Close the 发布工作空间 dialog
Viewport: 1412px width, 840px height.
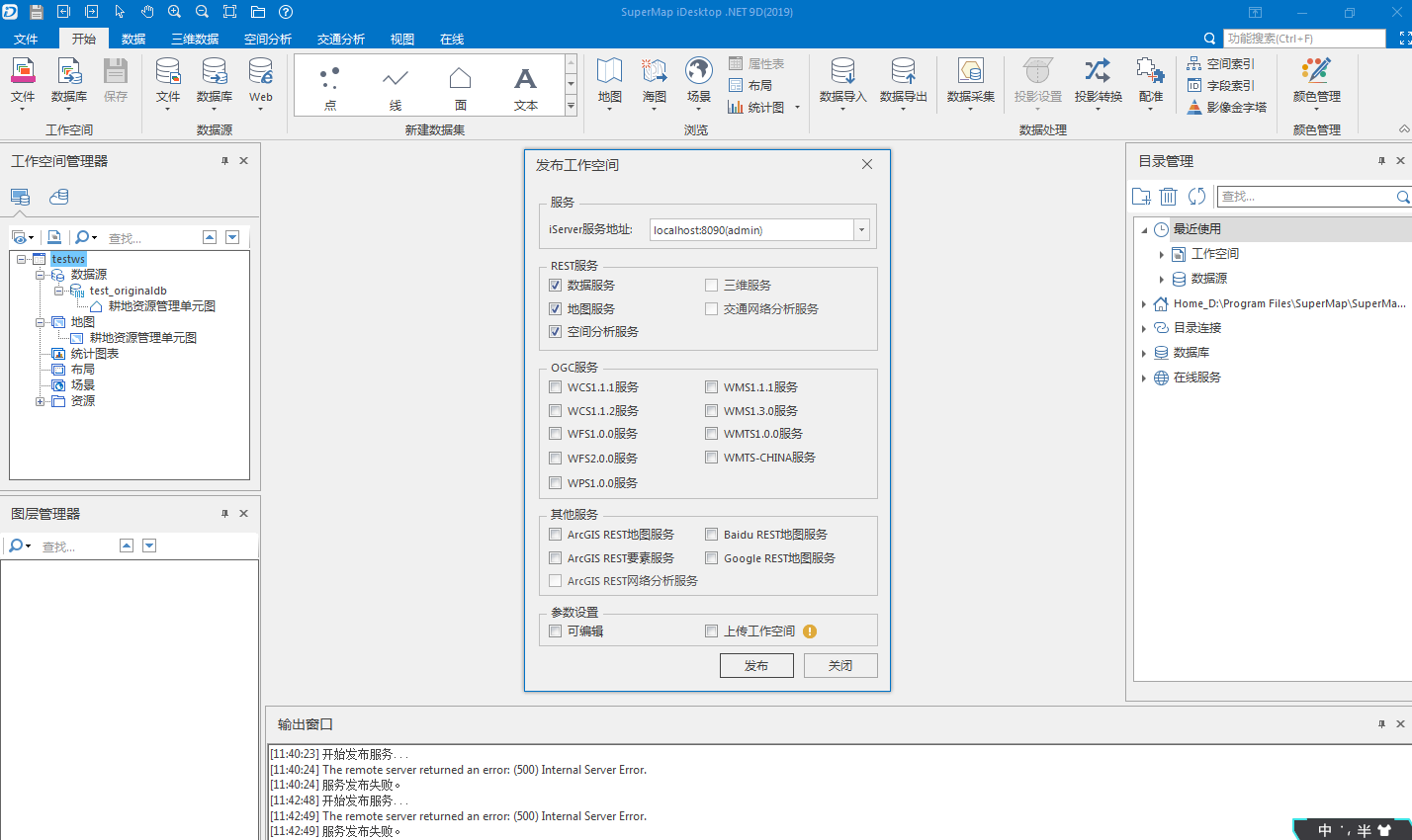tap(867, 164)
